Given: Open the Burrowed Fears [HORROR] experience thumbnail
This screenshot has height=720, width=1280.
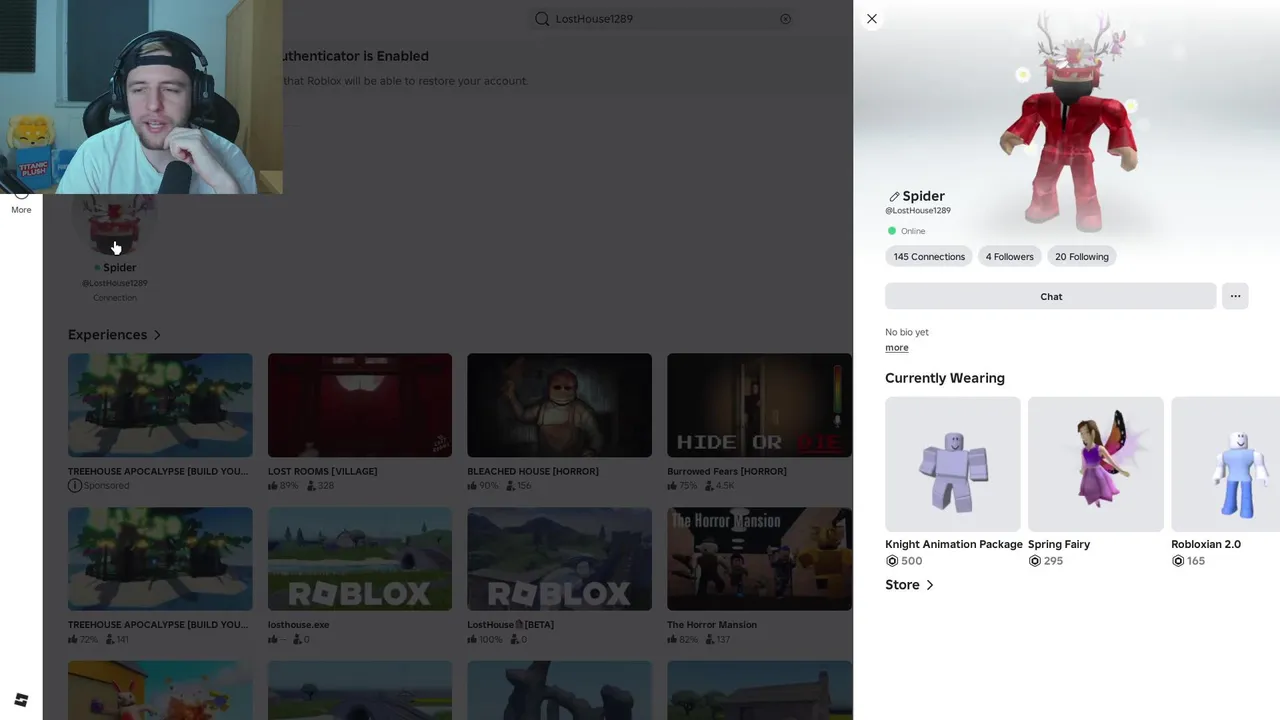Looking at the screenshot, I should [759, 405].
